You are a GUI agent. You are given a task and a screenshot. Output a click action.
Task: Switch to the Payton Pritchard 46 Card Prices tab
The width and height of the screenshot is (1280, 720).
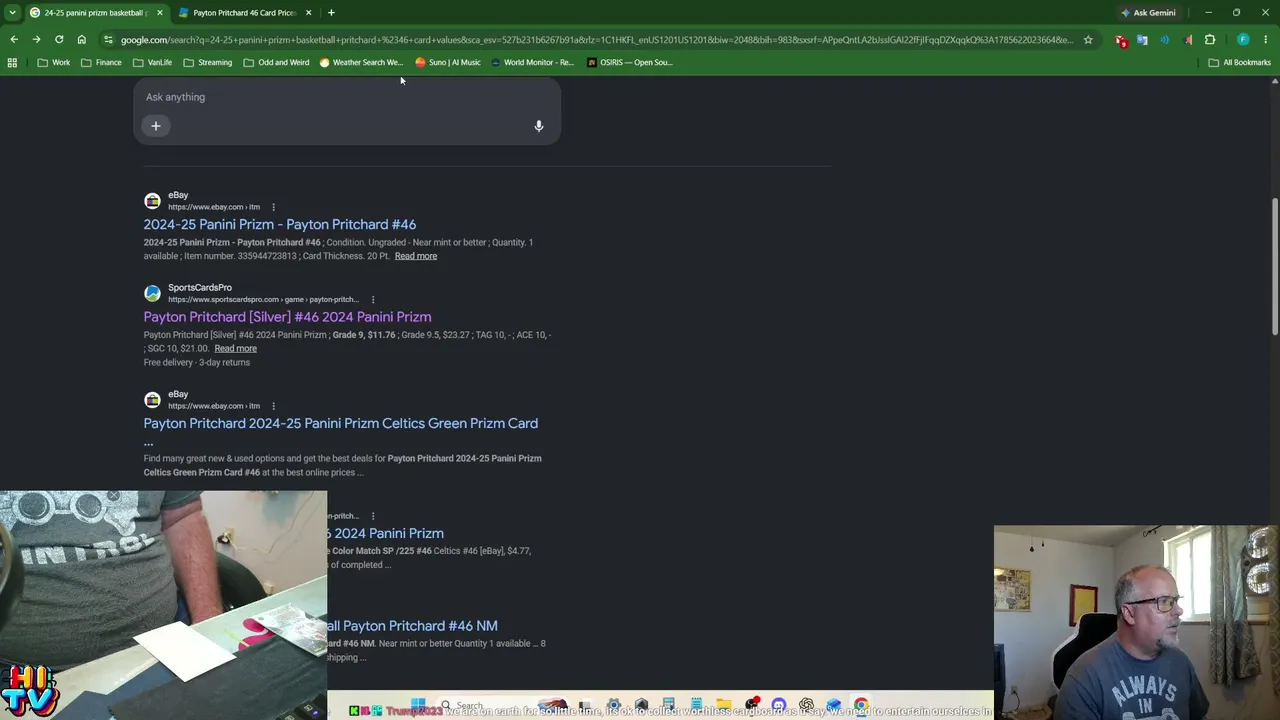pos(245,13)
